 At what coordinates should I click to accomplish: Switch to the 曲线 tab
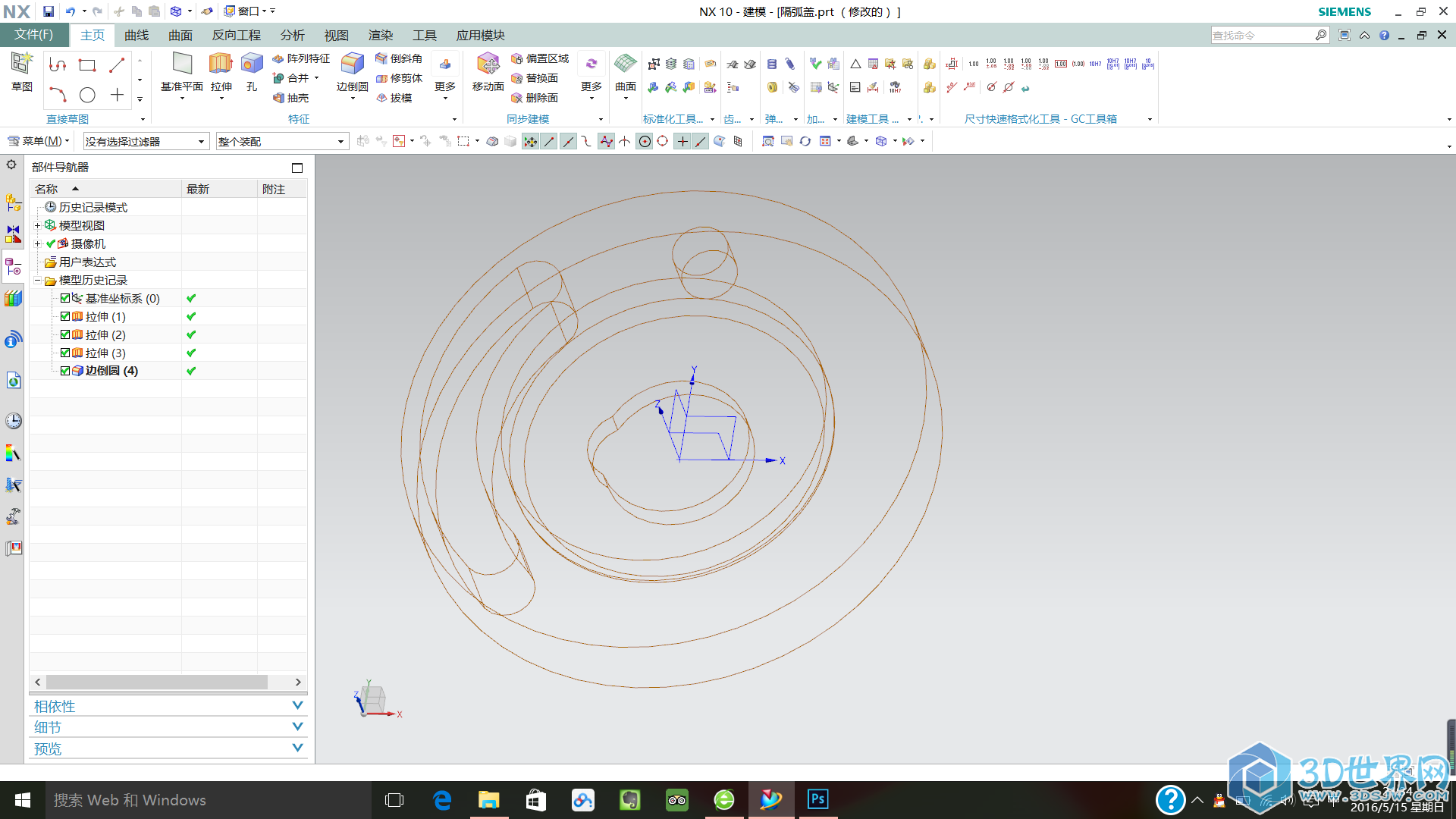point(136,35)
